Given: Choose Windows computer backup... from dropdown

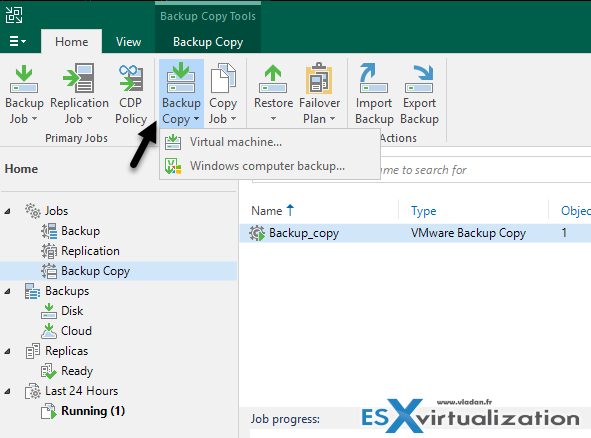Looking at the screenshot, I should [x=270, y=166].
